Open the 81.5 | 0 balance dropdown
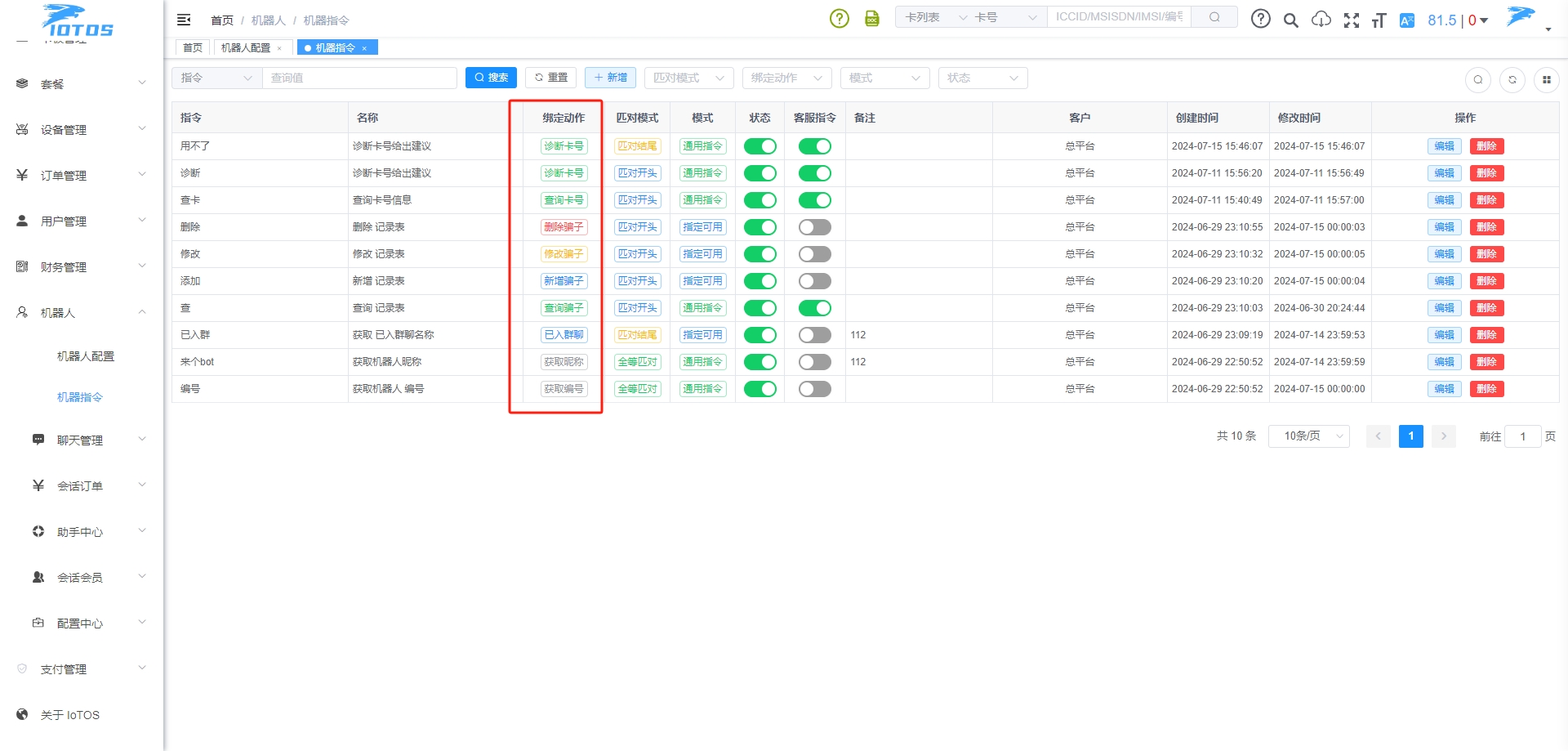The image size is (1568, 751). 1458,20
